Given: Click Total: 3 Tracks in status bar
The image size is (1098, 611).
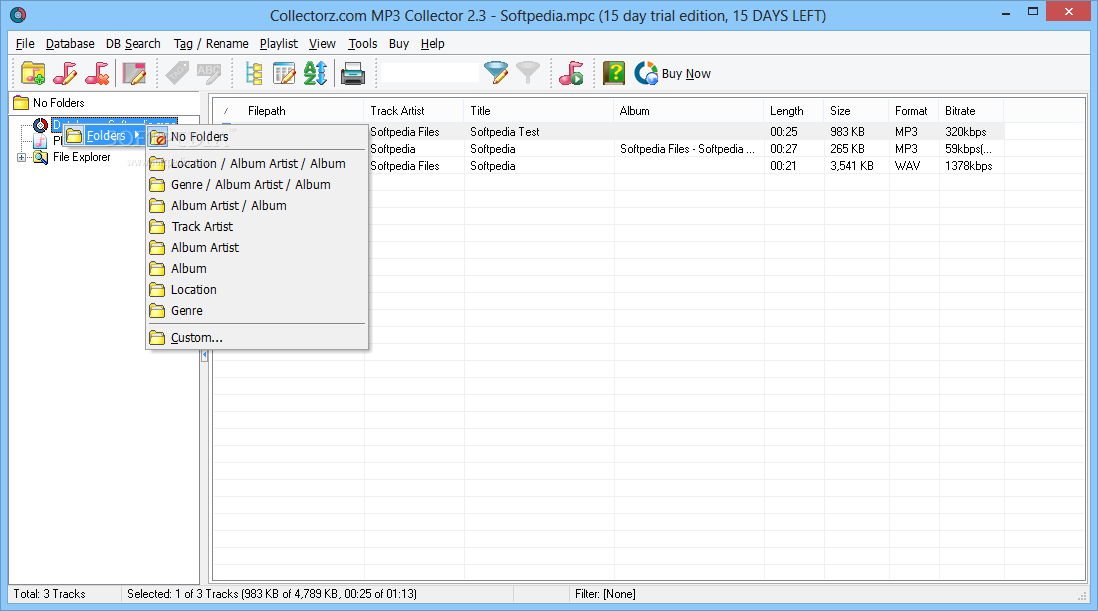Looking at the screenshot, I should coord(49,594).
